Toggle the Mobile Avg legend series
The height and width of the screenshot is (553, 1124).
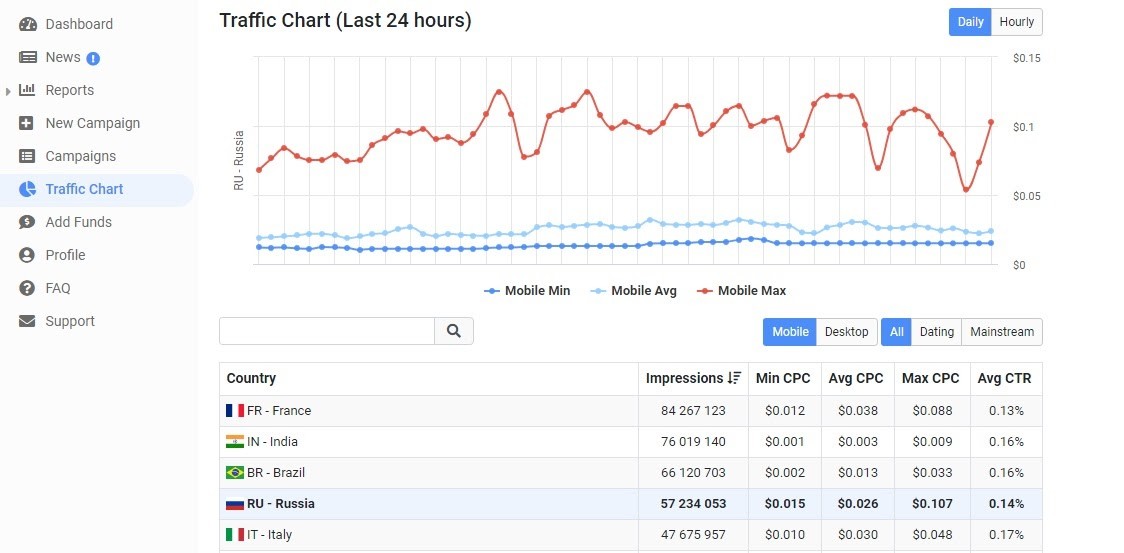coord(633,291)
